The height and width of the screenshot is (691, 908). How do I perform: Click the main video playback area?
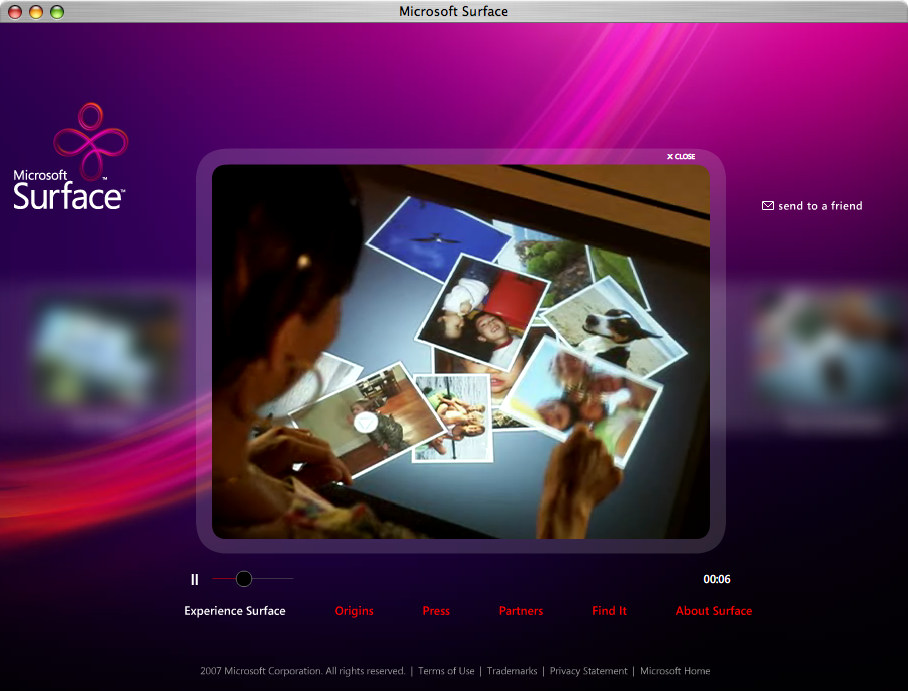click(461, 352)
